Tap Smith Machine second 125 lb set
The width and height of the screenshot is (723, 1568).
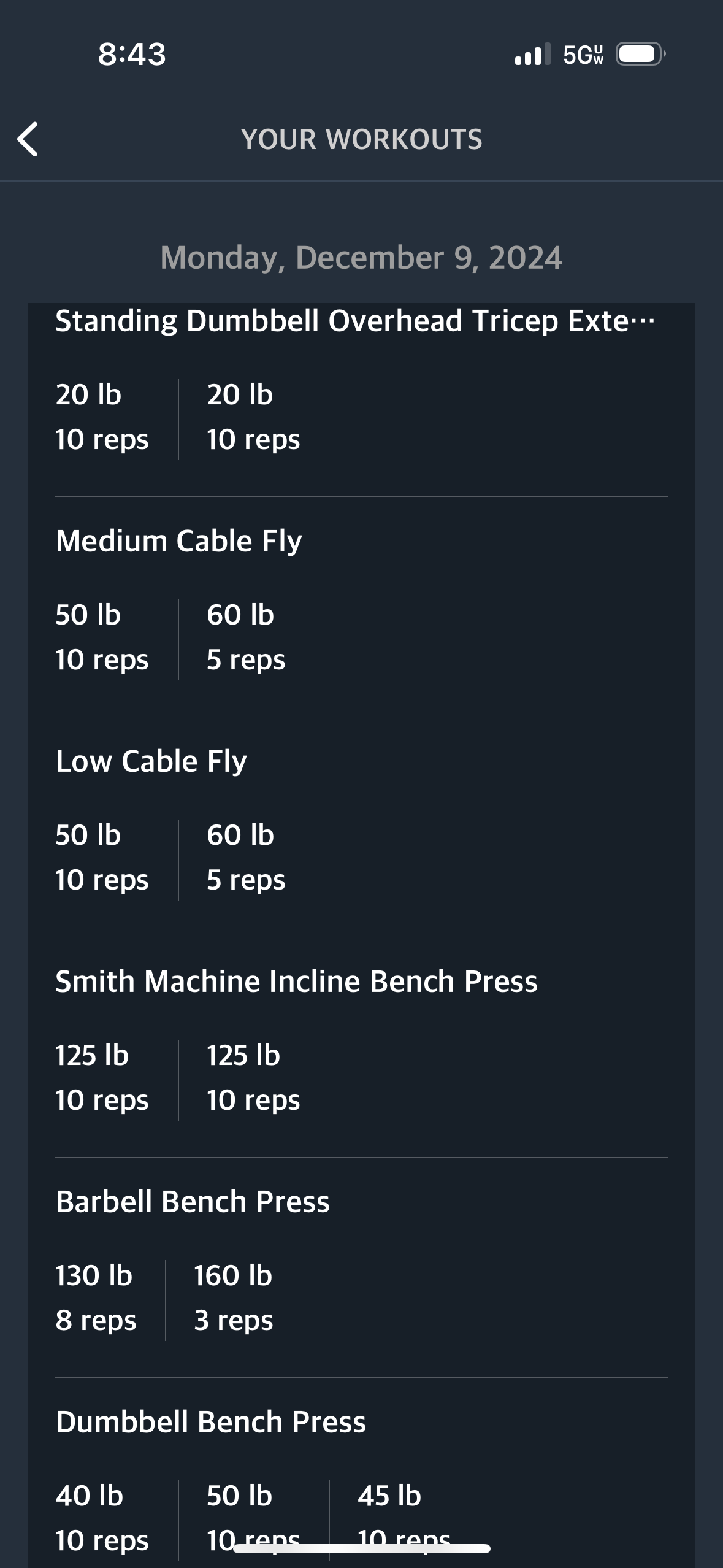(253, 1078)
